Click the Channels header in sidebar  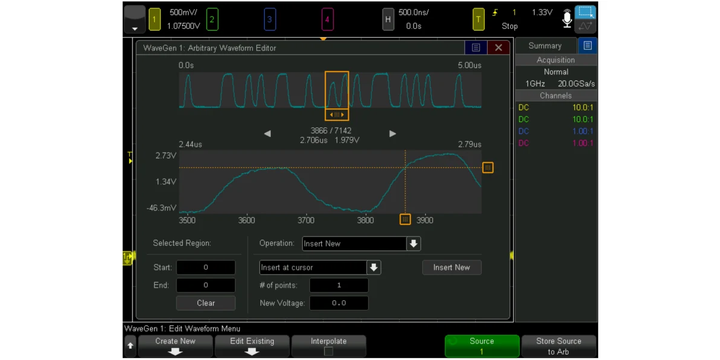point(556,96)
